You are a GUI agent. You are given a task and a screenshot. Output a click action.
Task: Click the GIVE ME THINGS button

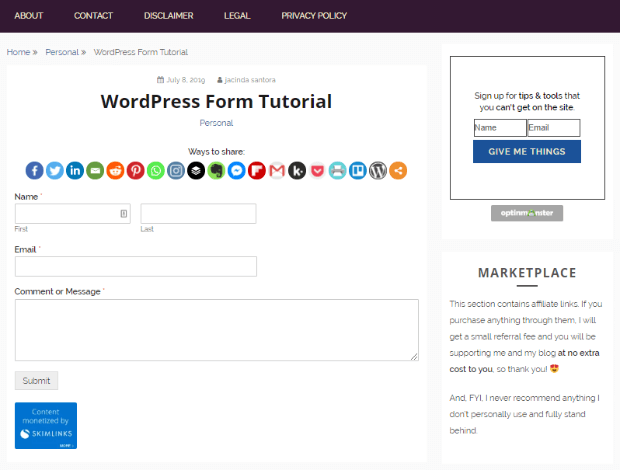coord(527,151)
